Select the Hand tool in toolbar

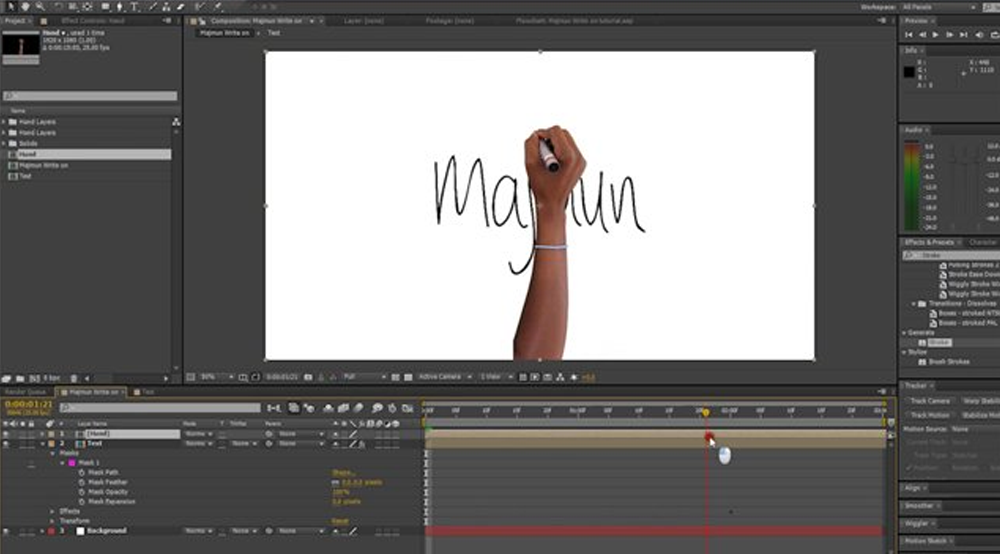click(x=23, y=6)
